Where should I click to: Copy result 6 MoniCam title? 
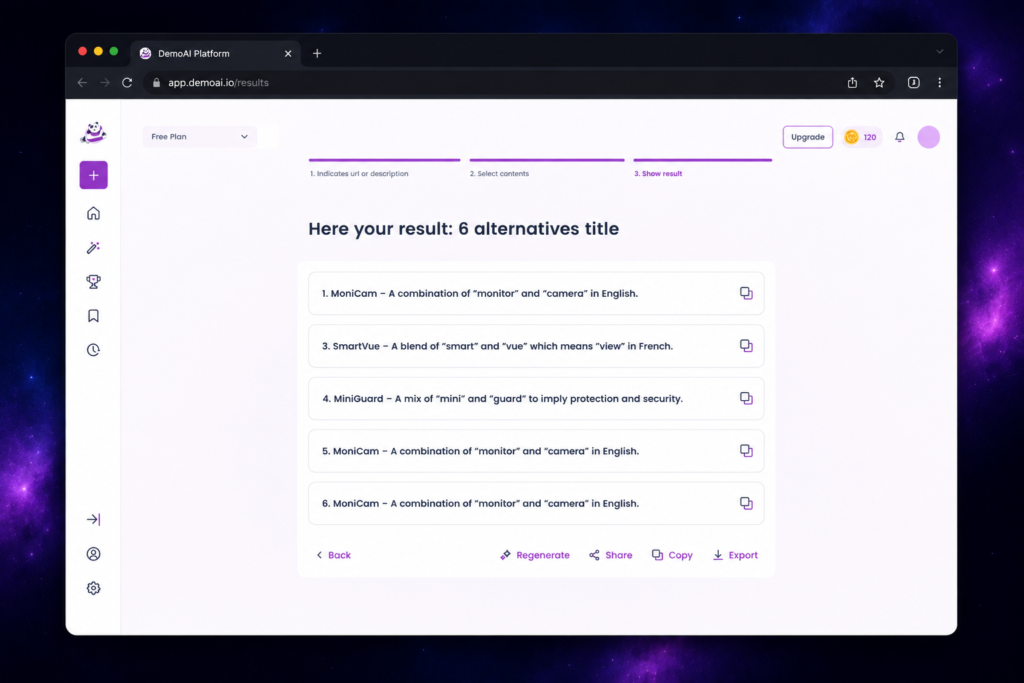coord(746,503)
